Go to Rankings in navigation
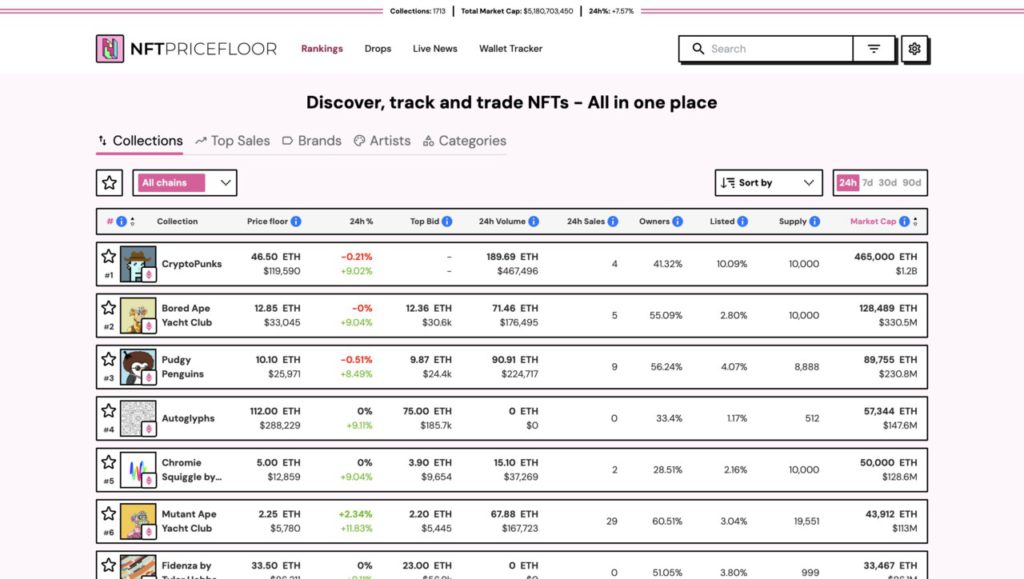 pos(322,49)
